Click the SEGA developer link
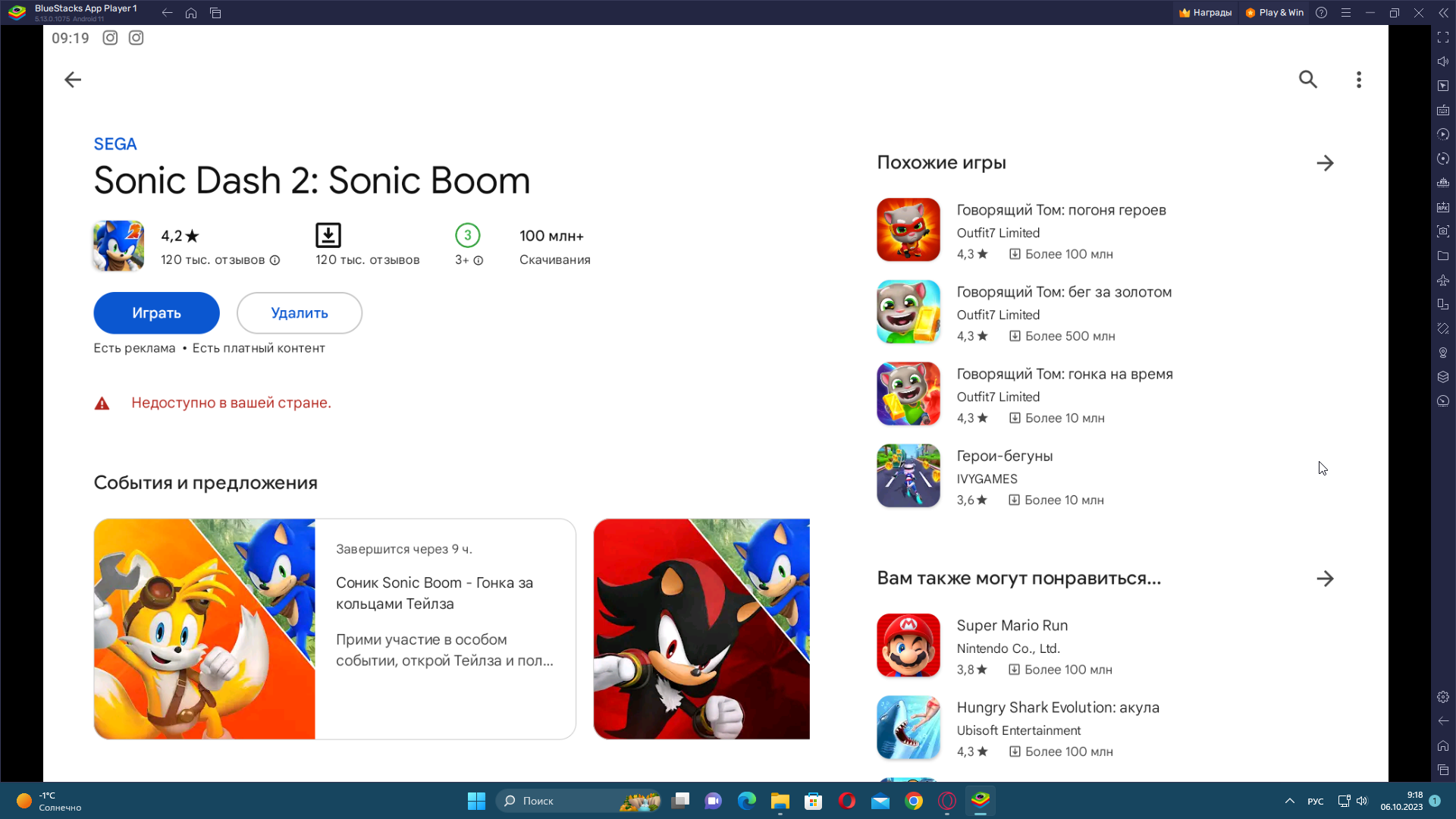Screen dimensions: 1456x819 [x=115, y=144]
